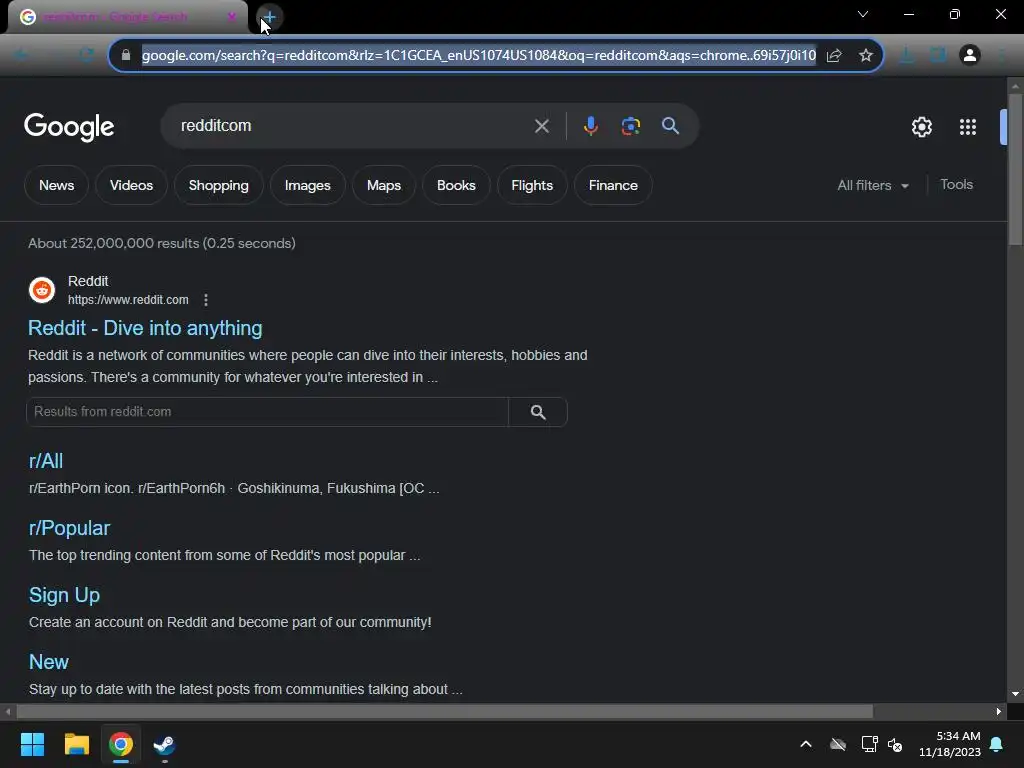
Task: Click the scroll down arrow on vertical scrollbar
Action: pos(1016,694)
